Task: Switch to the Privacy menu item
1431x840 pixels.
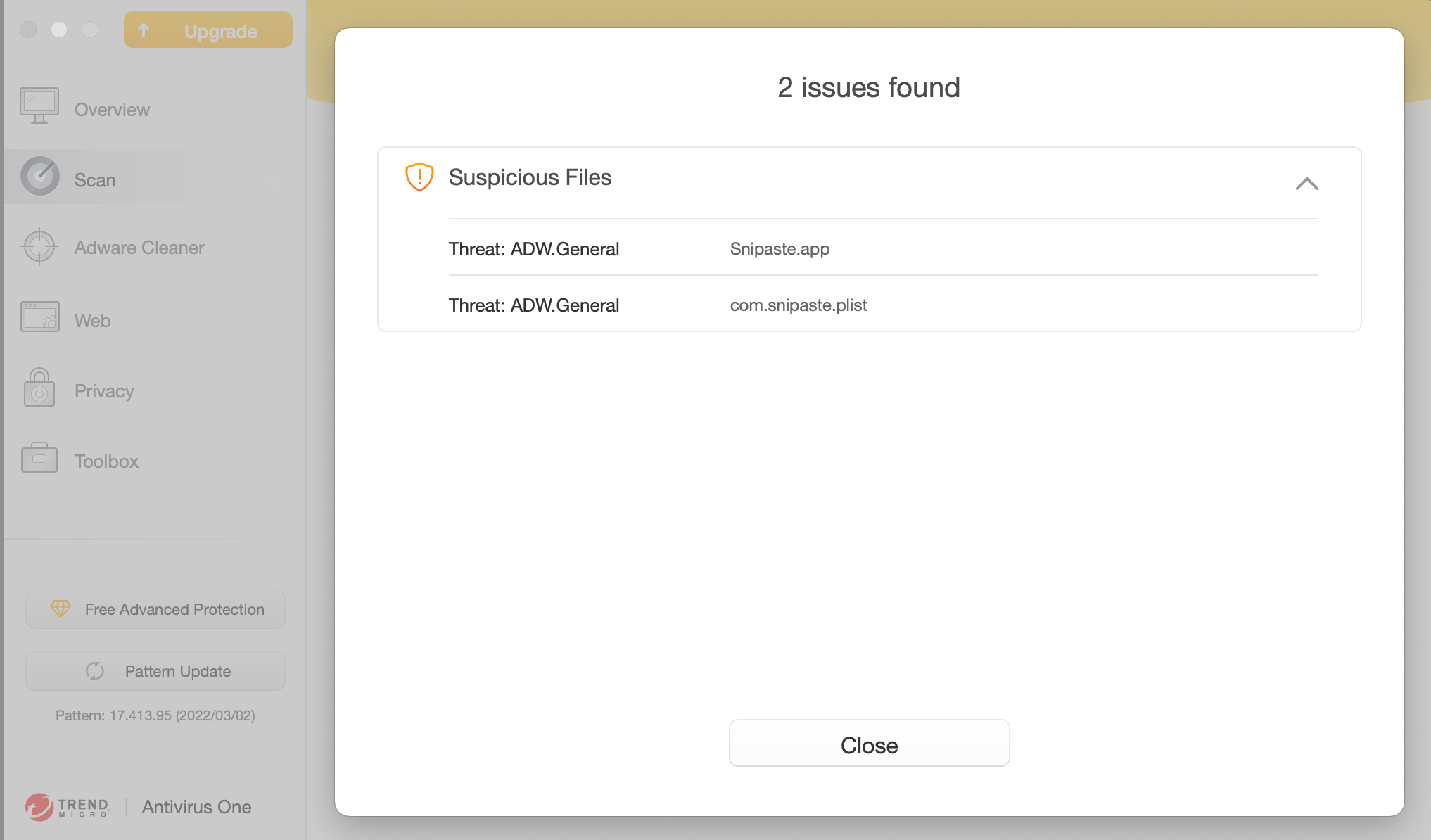Action: coord(104,391)
